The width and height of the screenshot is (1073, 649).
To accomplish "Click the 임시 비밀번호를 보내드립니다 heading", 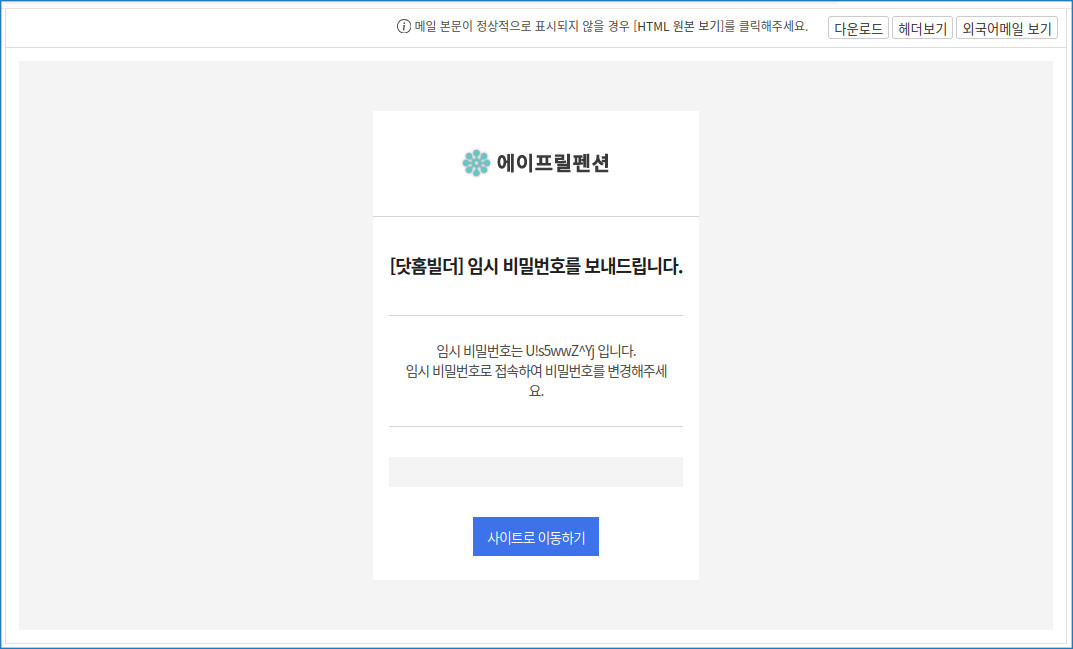I will pyautogui.click(x=575, y=267).
